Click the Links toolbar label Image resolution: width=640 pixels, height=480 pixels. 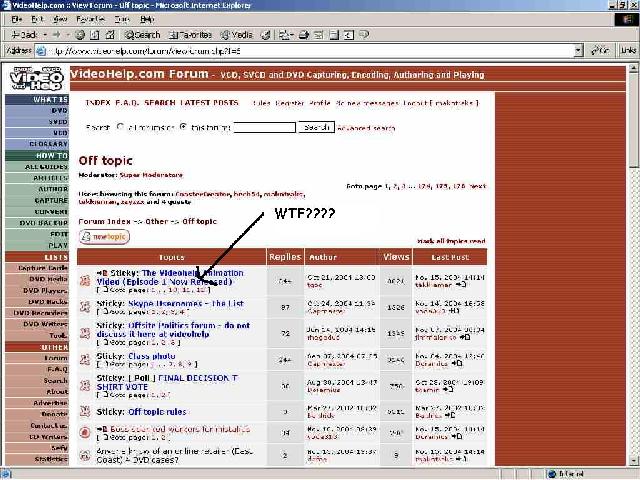click(x=628, y=51)
